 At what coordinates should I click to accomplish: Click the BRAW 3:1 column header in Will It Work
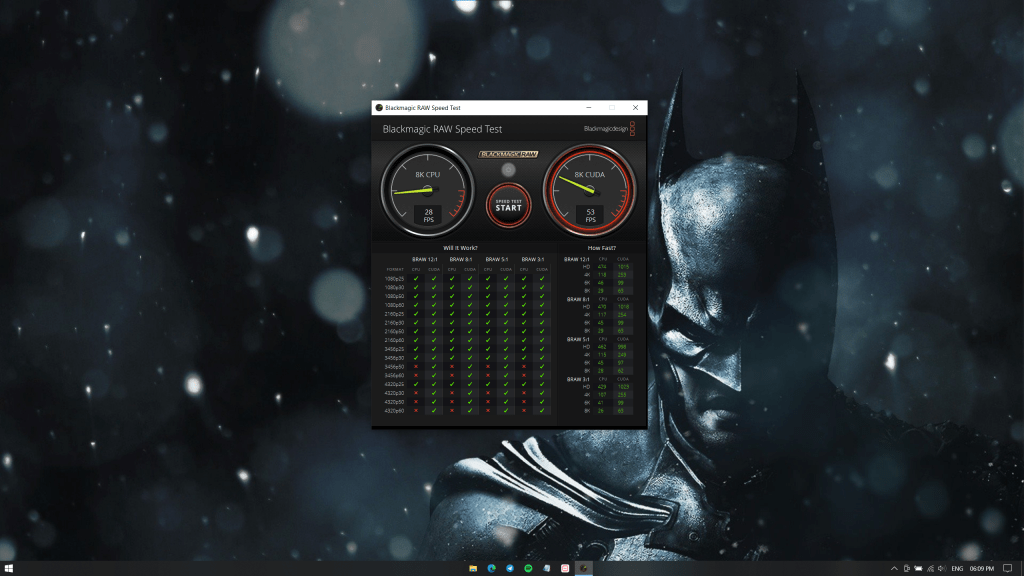click(x=532, y=259)
